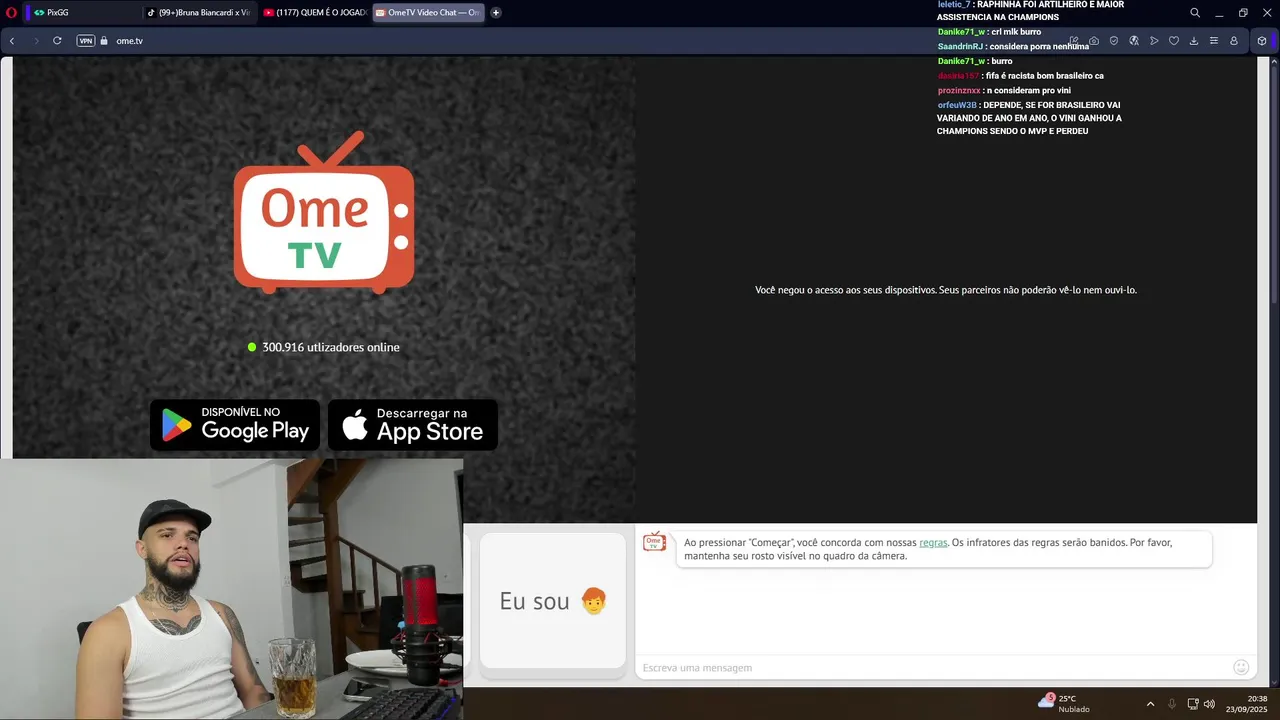The image size is (1280, 720).
Task: Open the extensions cube icon
Action: [x=1262, y=41]
